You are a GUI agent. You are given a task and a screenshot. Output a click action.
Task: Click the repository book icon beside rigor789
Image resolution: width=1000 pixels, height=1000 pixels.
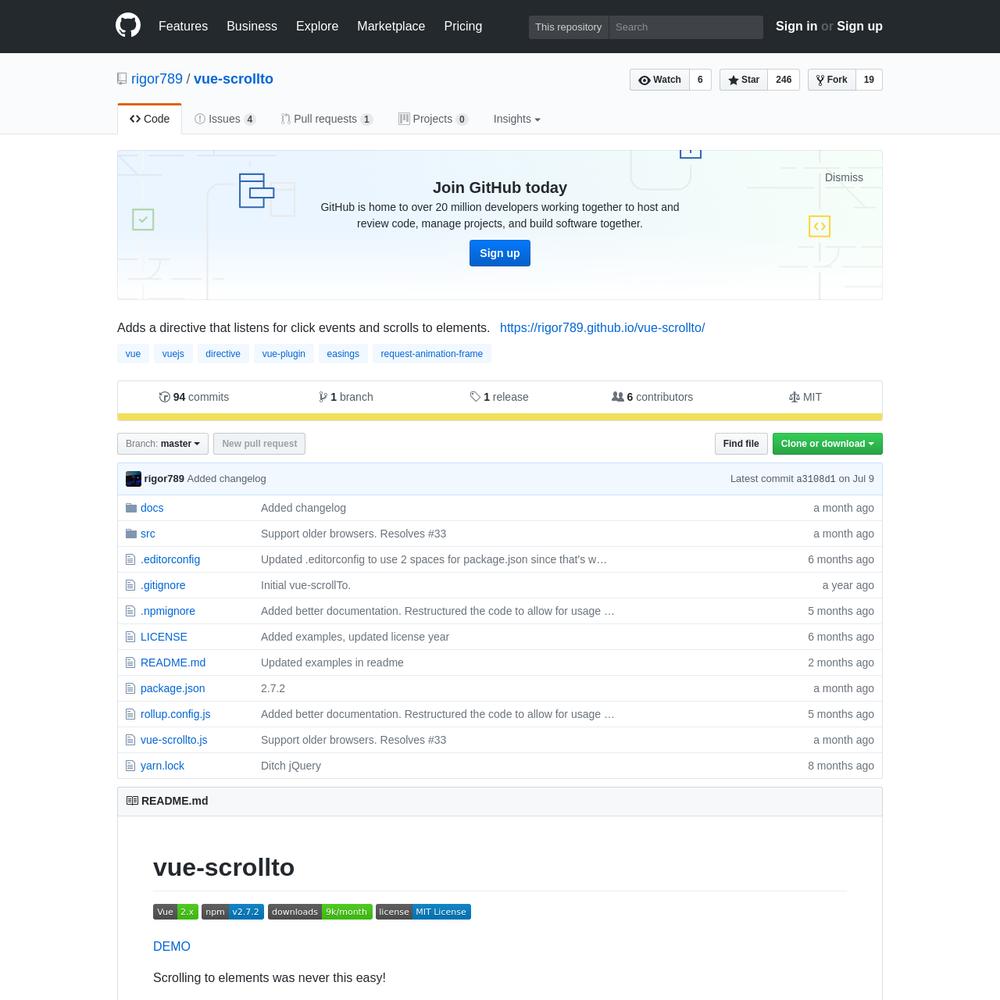[122, 79]
